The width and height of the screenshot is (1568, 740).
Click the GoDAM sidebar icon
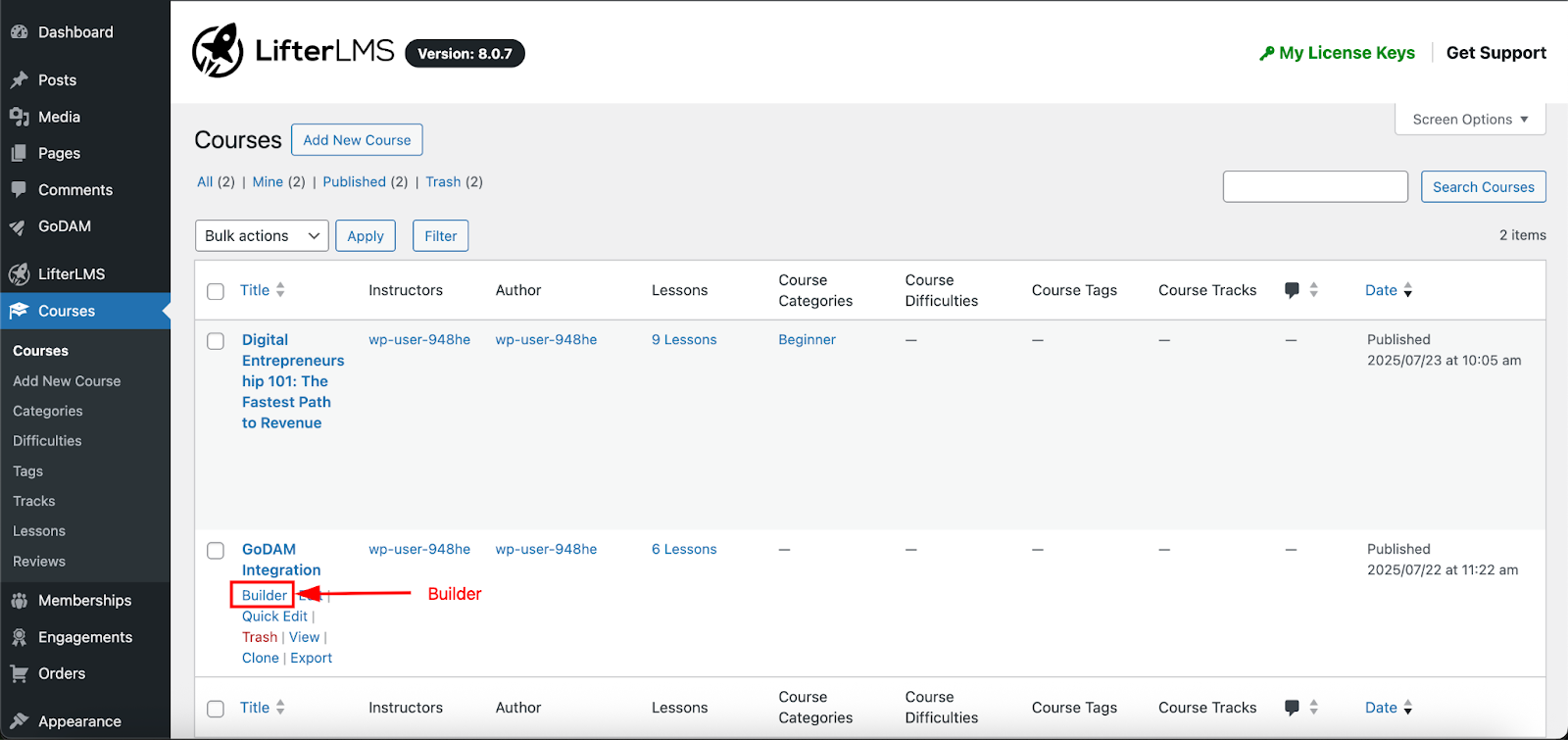[19, 226]
